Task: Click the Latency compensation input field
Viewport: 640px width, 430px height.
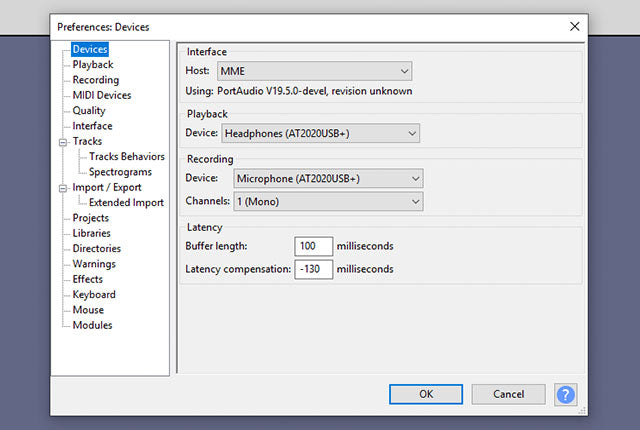Action: tap(314, 269)
